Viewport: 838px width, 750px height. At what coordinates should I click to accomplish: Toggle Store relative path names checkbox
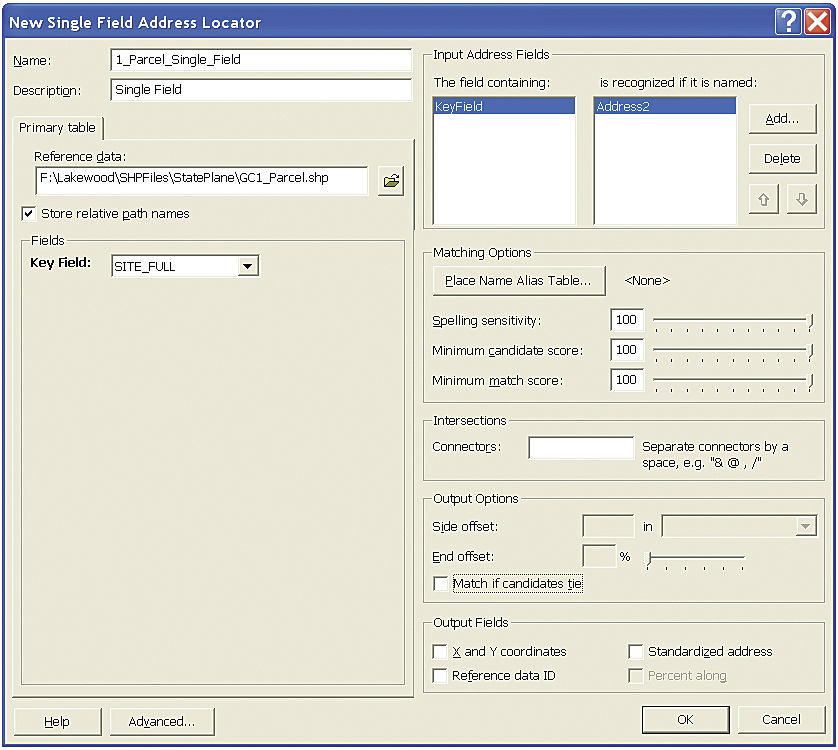pos(28,213)
